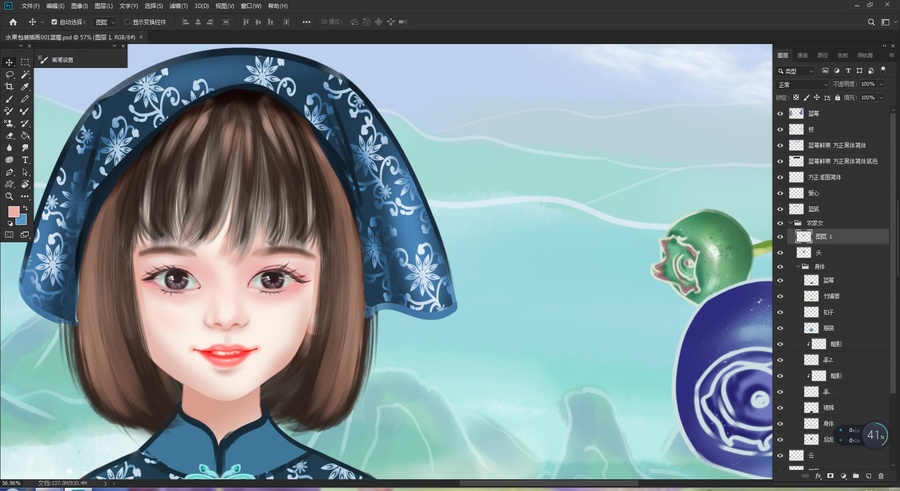This screenshot has width=900, height=491.
Task: Toggle visibility of 云 layer
Action: (x=780, y=455)
